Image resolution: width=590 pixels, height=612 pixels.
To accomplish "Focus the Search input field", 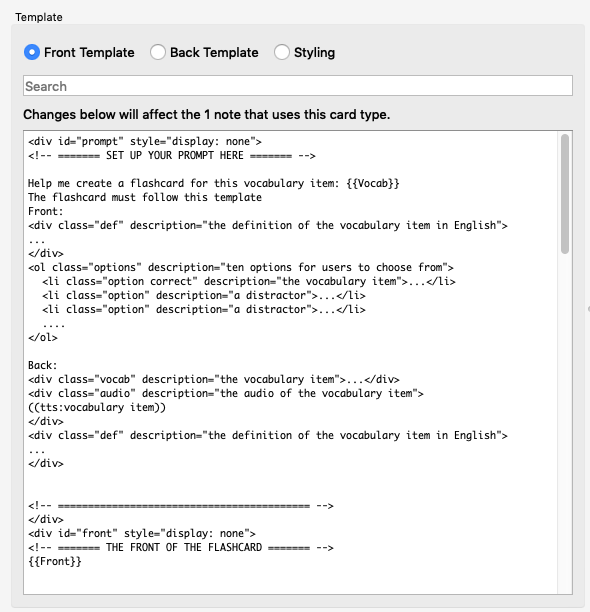I will [298, 86].
